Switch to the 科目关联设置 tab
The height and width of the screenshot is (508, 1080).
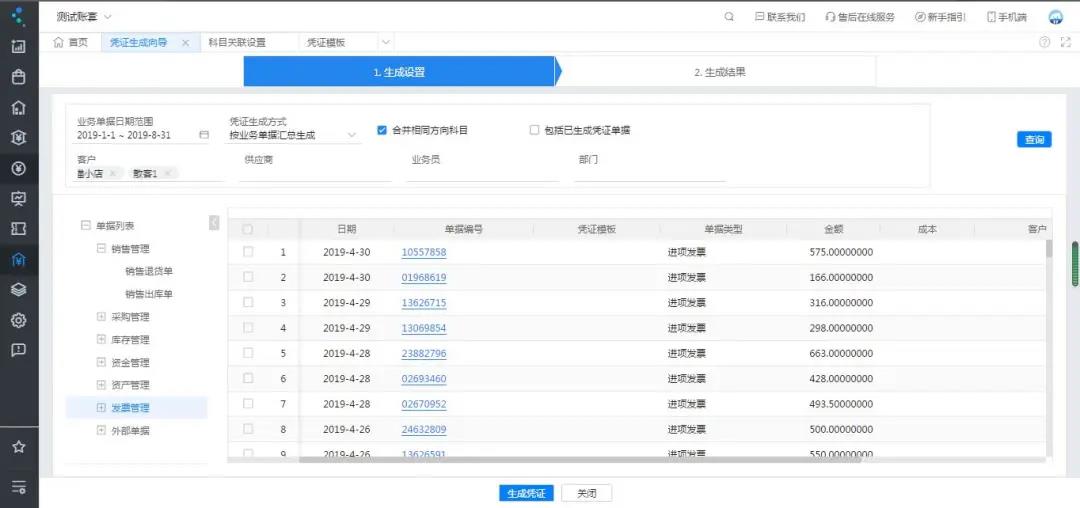click(237, 43)
